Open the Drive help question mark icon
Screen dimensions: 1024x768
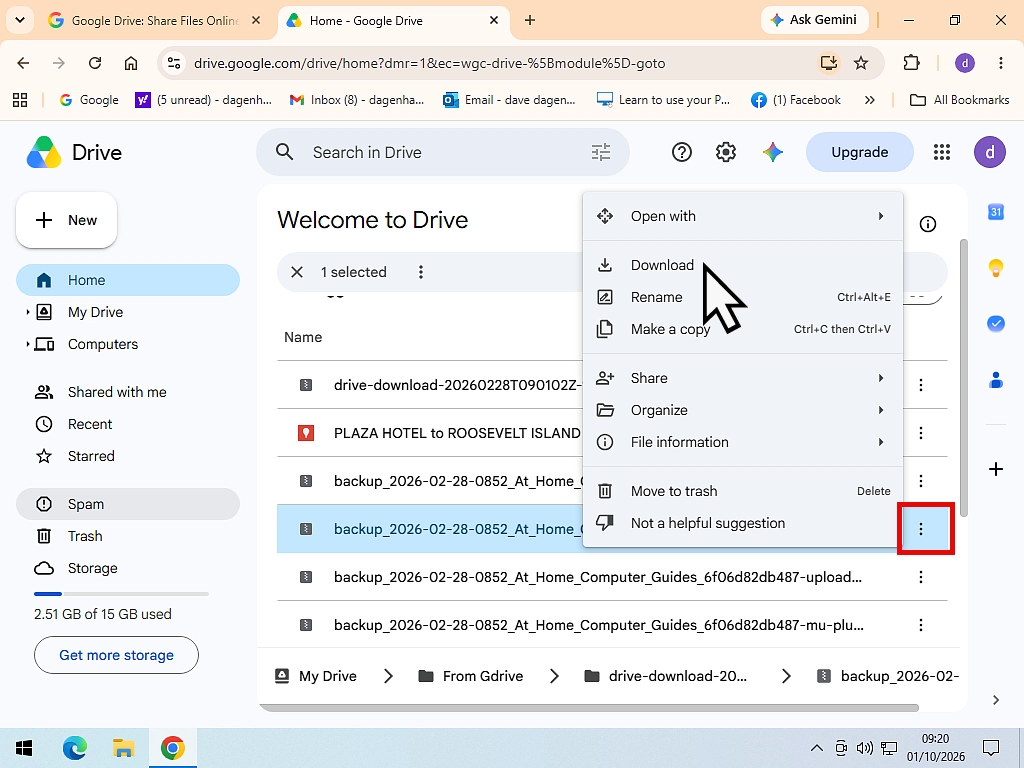[x=681, y=152]
